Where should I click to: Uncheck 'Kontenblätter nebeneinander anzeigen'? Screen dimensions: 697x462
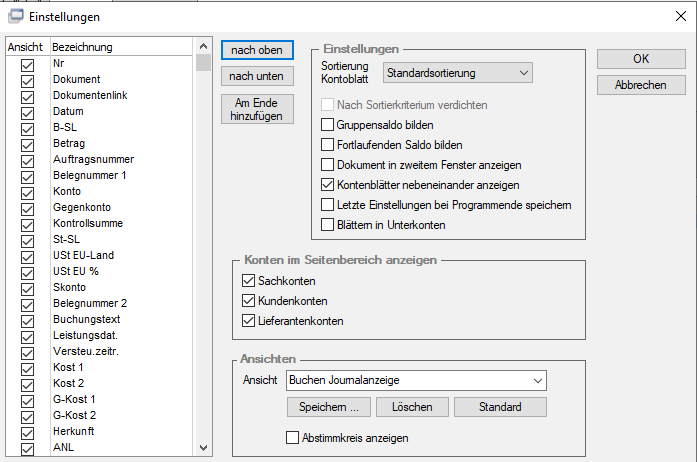click(x=328, y=185)
